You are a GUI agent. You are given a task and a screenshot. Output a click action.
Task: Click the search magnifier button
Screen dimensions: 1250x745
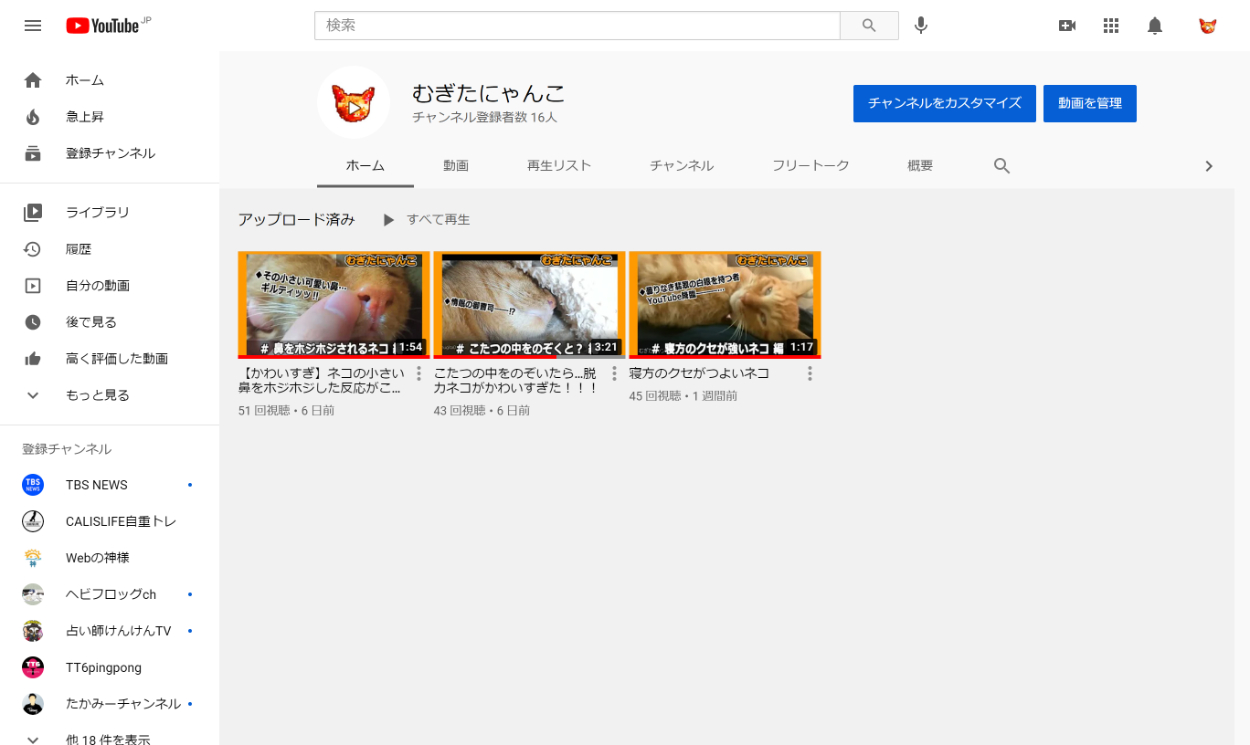pos(869,26)
